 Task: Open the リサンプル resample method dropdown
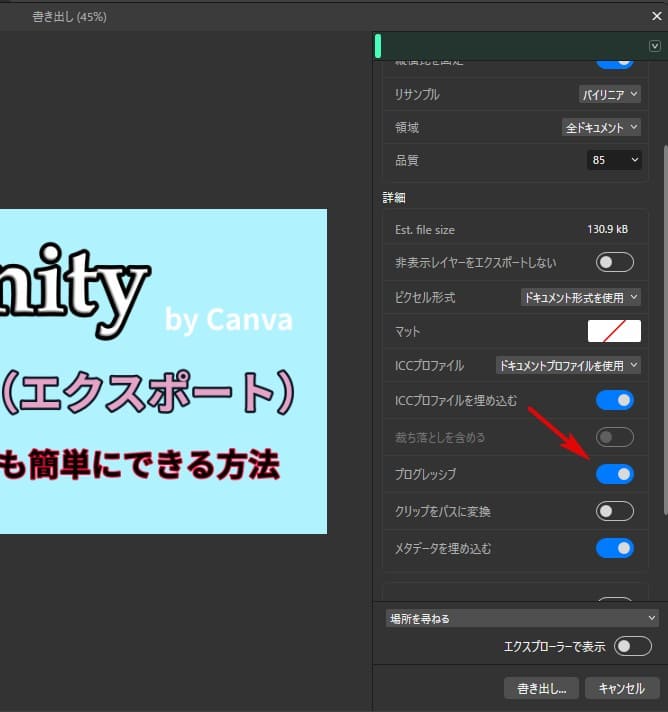610,95
